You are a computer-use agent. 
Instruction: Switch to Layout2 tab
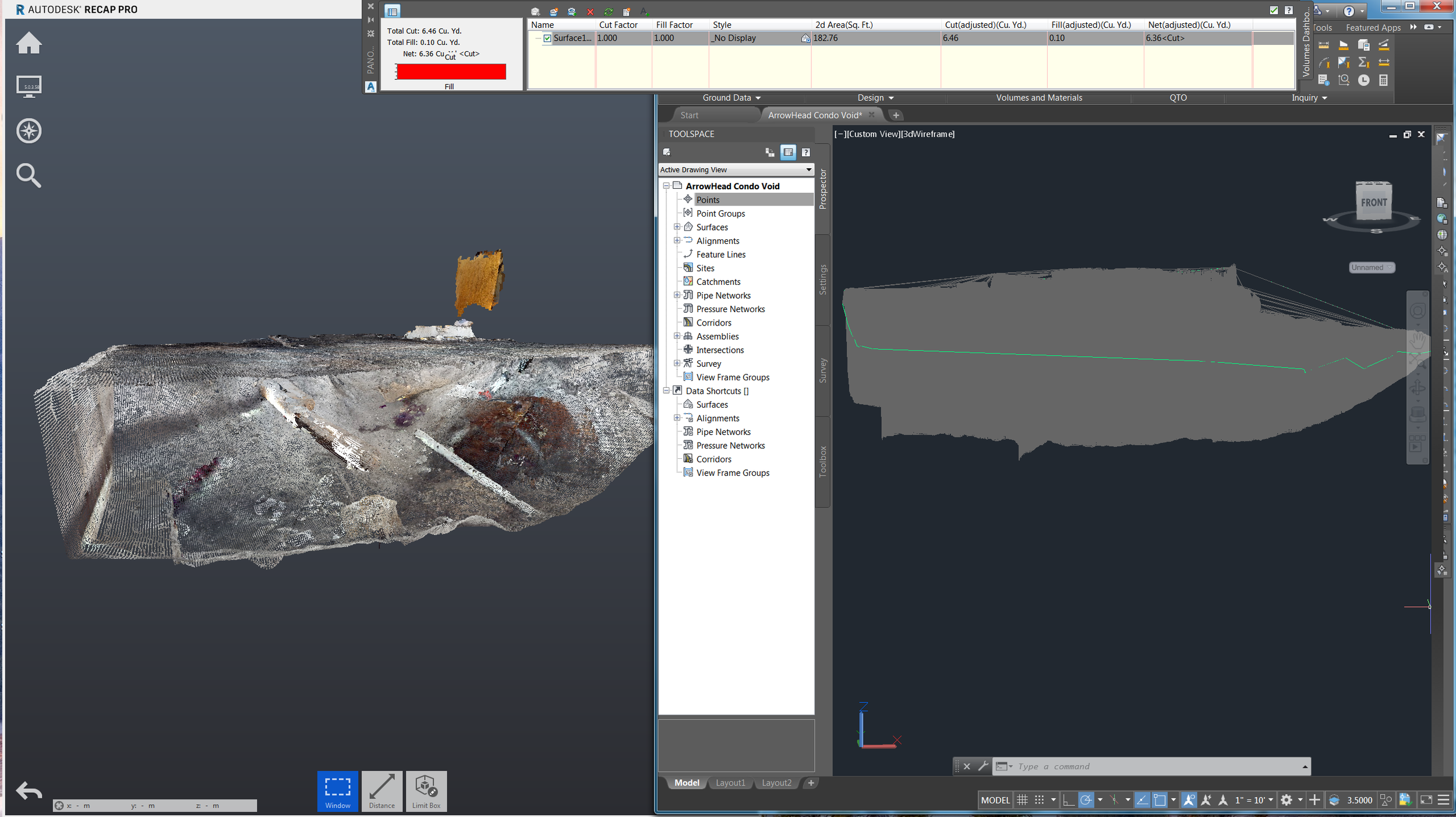776,783
